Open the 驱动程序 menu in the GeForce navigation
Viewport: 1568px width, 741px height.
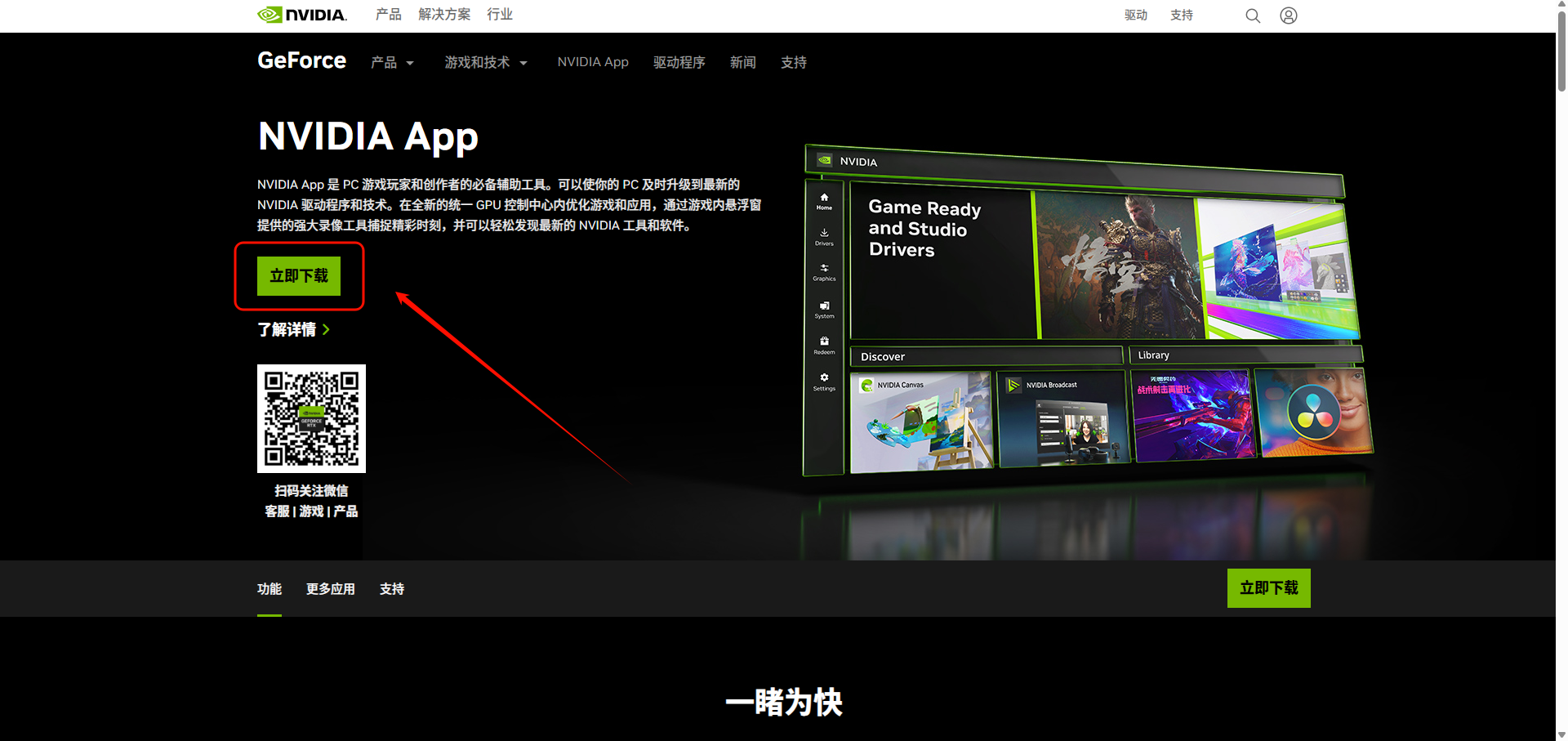[679, 62]
